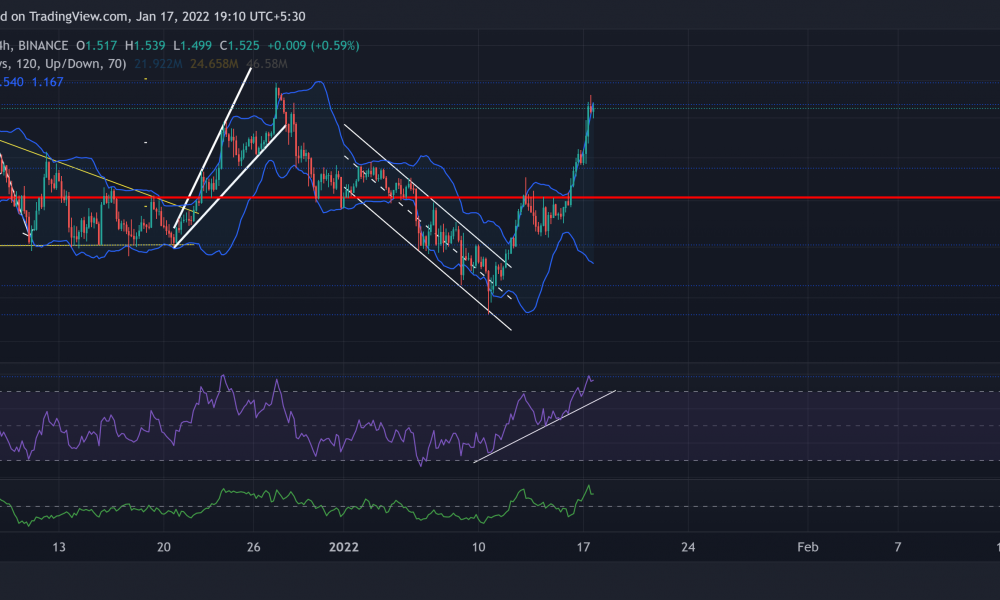Click the low price value L1.499
The height and width of the screenshot is (600, 1000).
pos(193,46)
